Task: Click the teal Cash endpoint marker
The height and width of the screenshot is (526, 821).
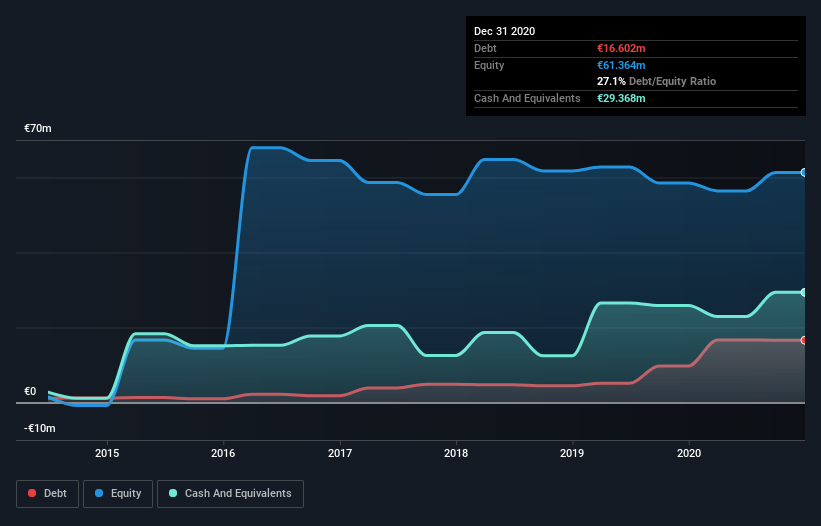Action: [x=804, y=292]
